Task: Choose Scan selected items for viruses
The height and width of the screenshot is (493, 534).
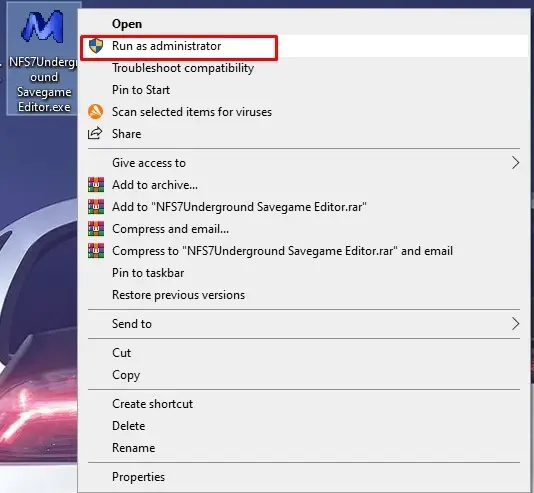Action: coord(303,112)
